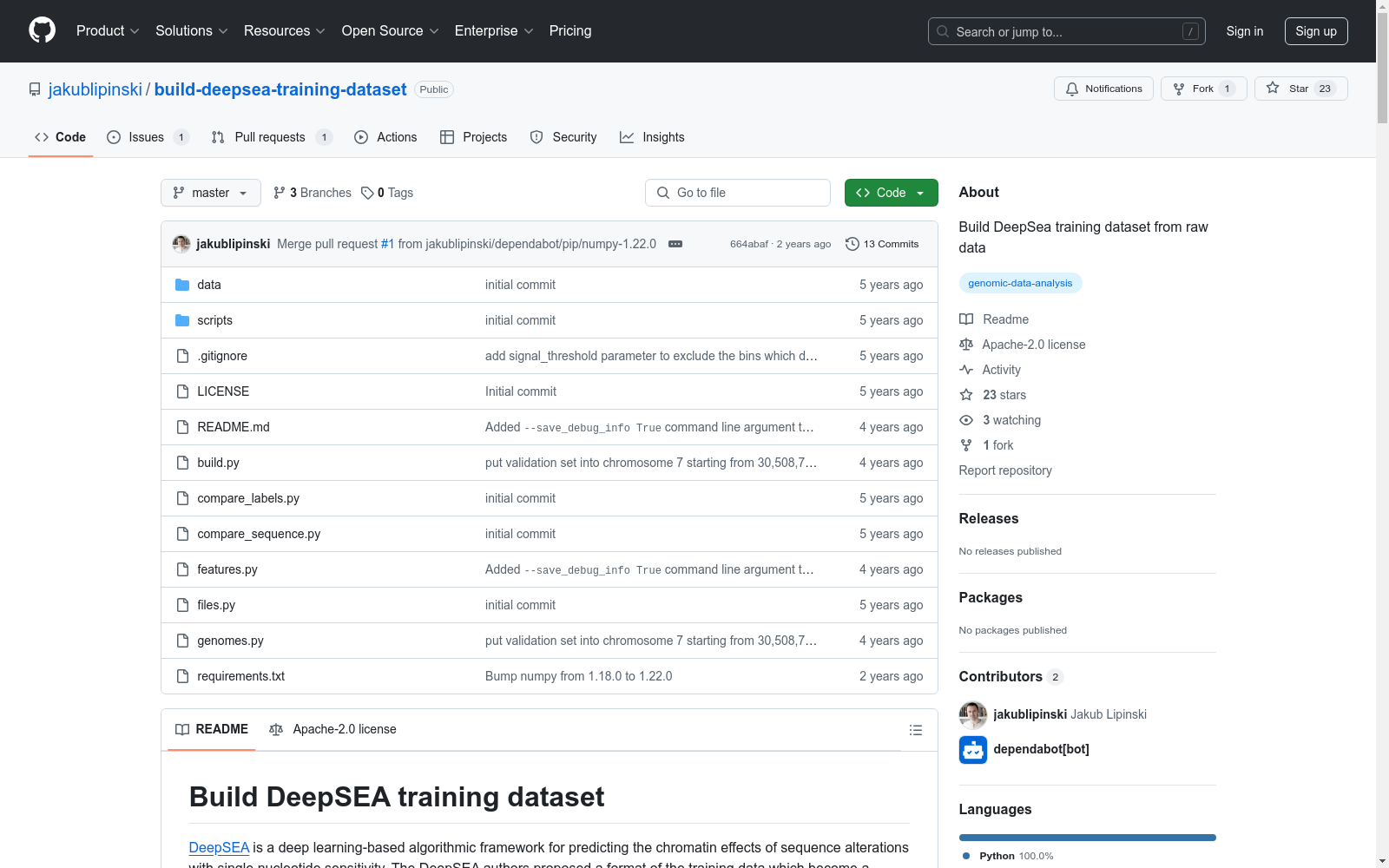
Task: Click Report repository link
Action: [1005, 470]
